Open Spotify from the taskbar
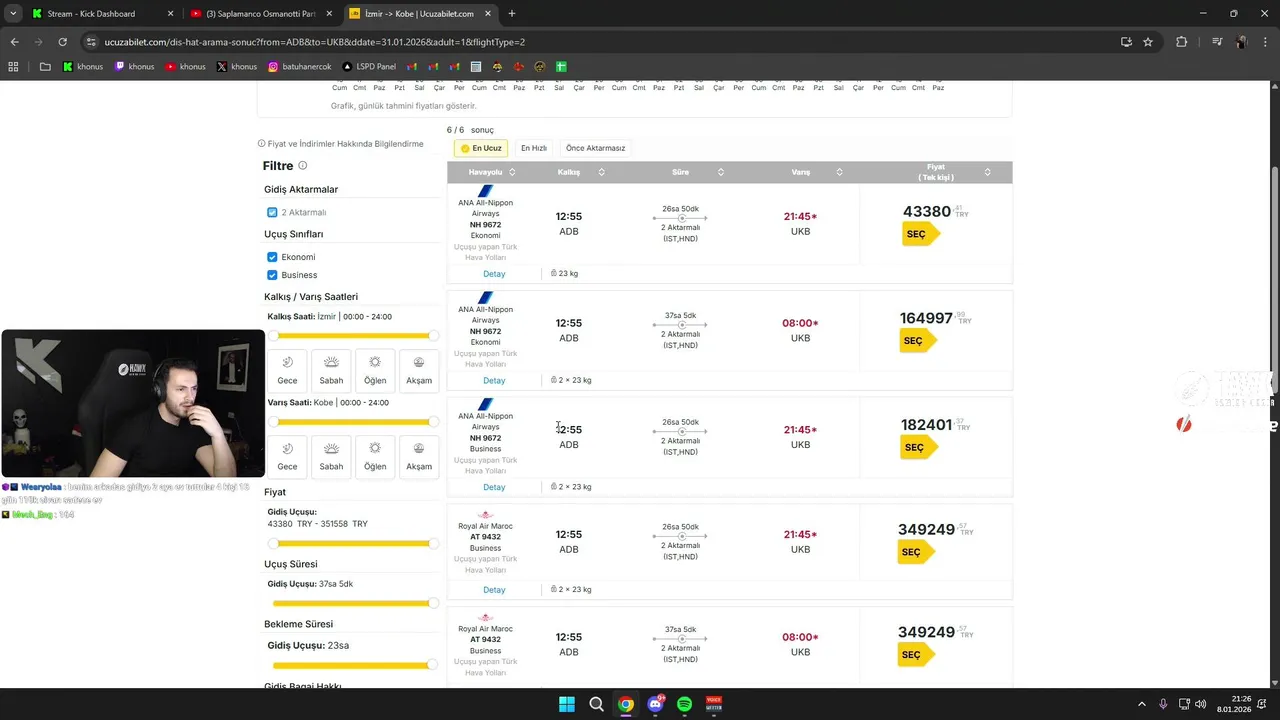 [x=684, y=704]
